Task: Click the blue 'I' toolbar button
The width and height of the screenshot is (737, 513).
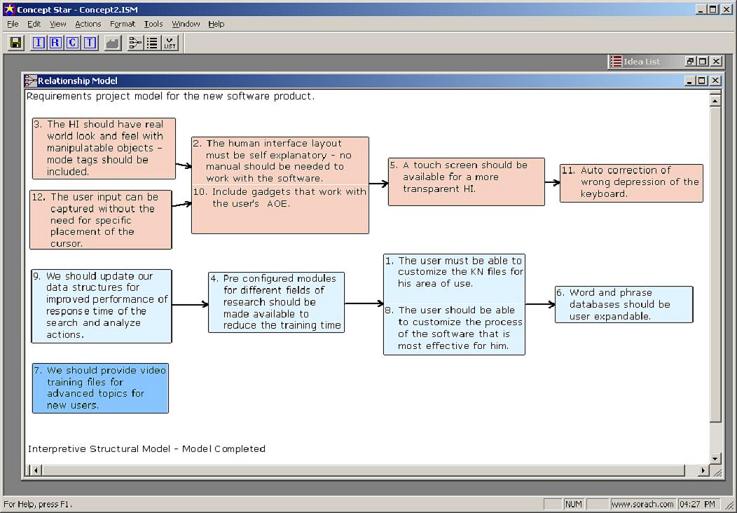Action: (x=39, y=43)
